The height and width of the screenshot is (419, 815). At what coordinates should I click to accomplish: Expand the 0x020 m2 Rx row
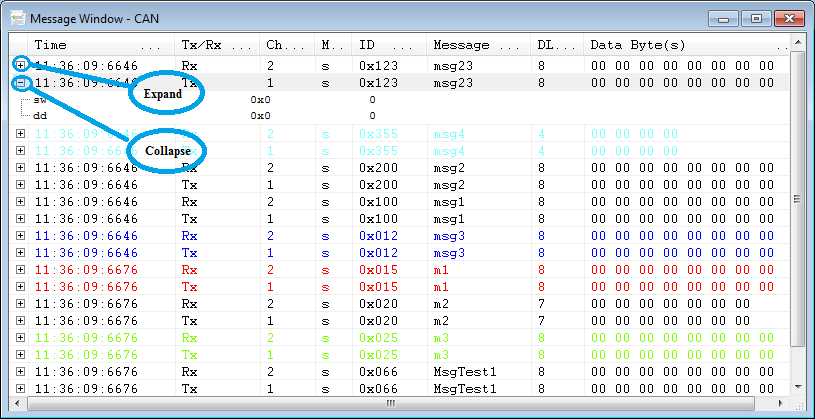pyautogui.click(x=20, y=304)
